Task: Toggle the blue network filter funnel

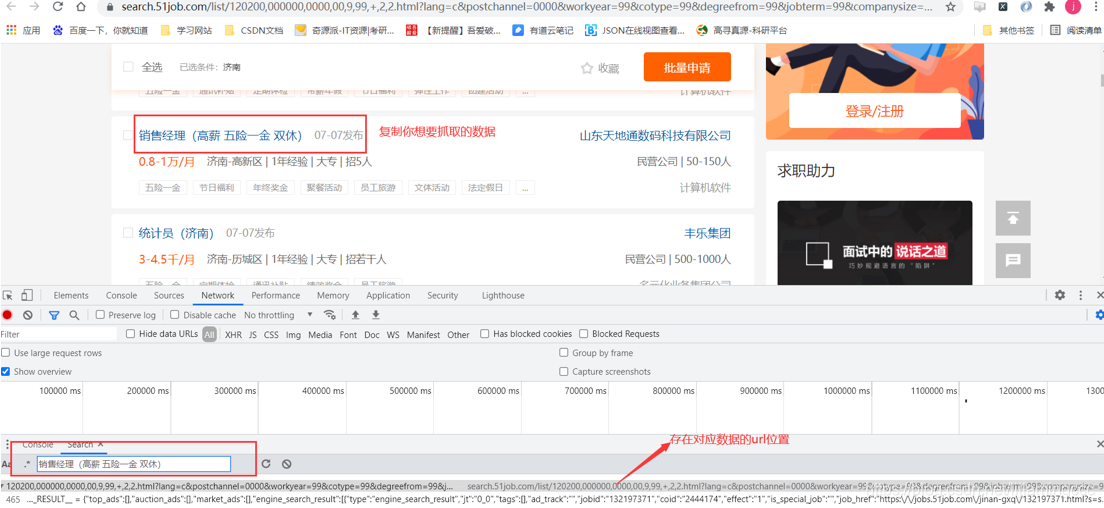Action: pos(54,315)
